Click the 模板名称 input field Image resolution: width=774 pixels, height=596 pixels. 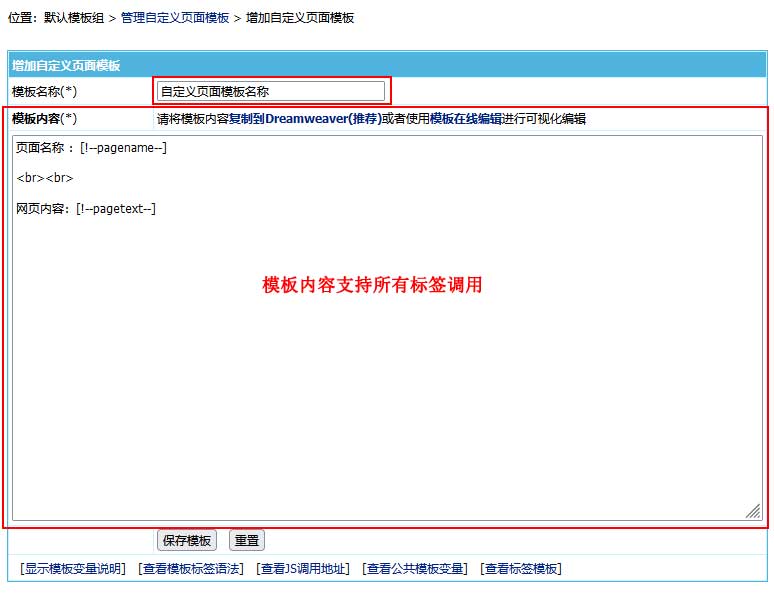pos(270,91)
